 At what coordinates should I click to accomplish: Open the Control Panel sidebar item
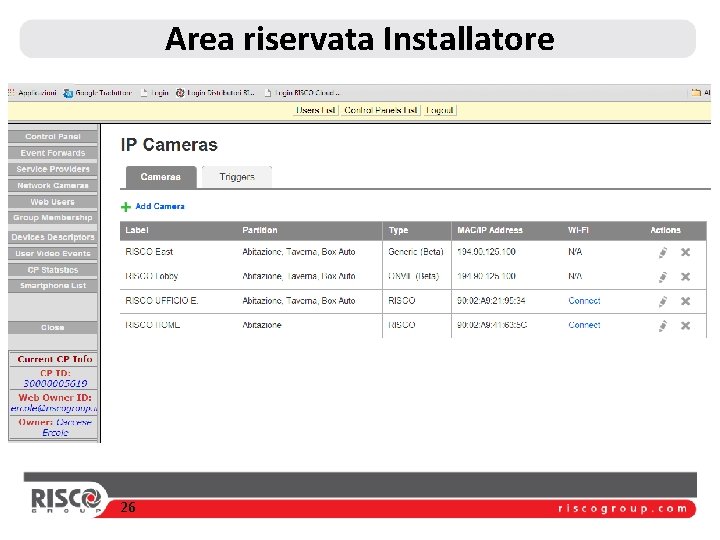pos(53,136)
